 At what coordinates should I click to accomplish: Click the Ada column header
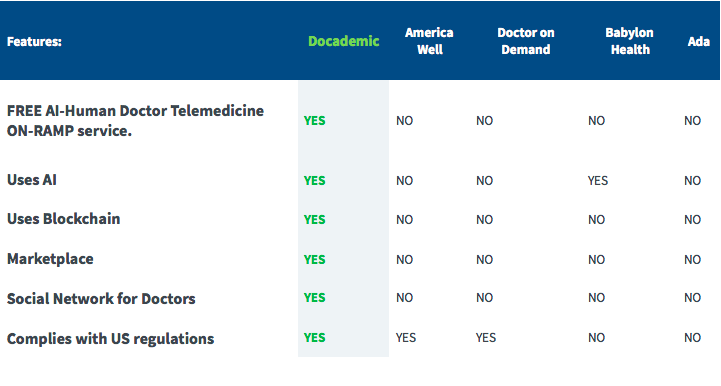(698, 41)
